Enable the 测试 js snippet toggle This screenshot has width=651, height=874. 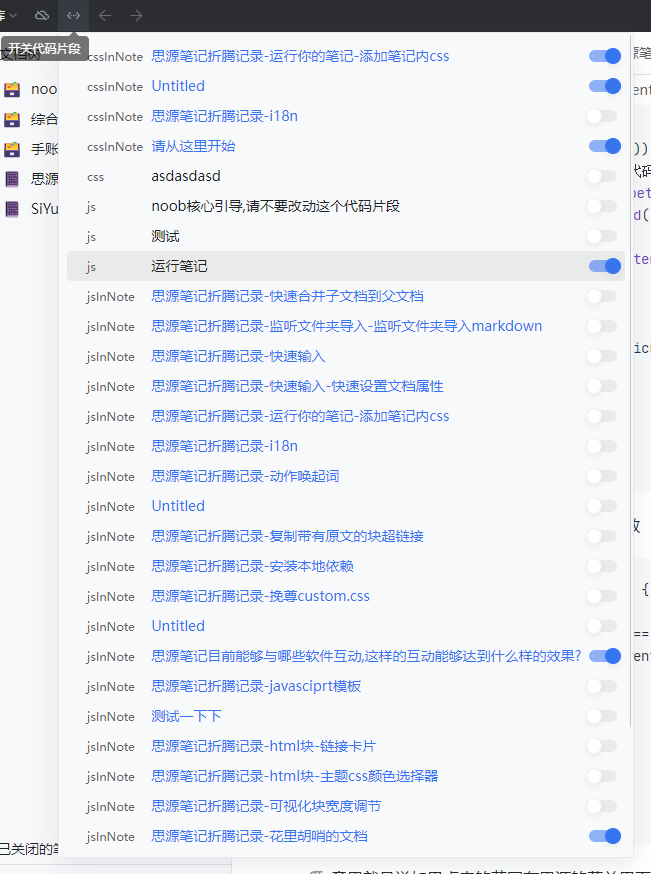[x=602, y=236]
